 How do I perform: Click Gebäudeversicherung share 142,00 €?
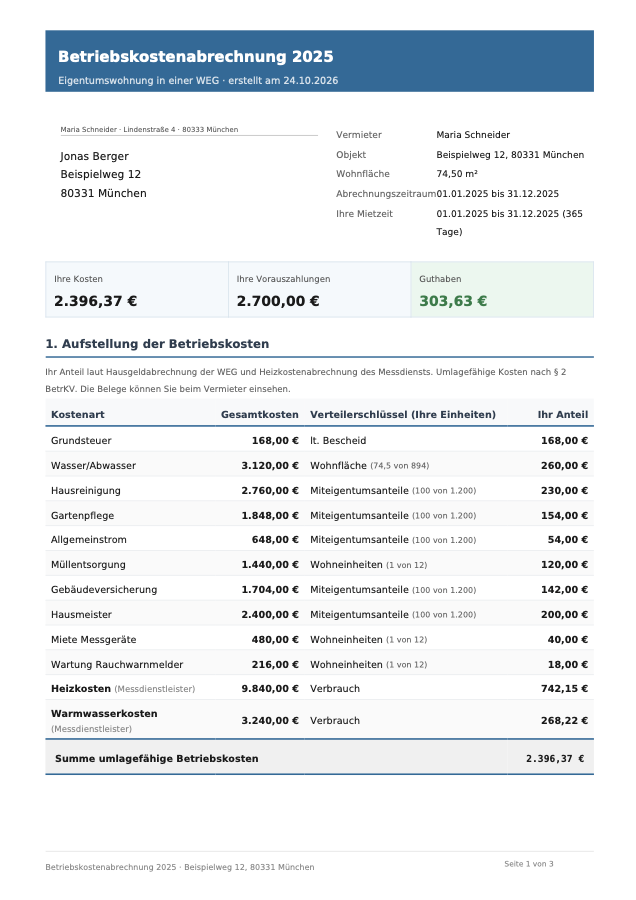point(564,589)
